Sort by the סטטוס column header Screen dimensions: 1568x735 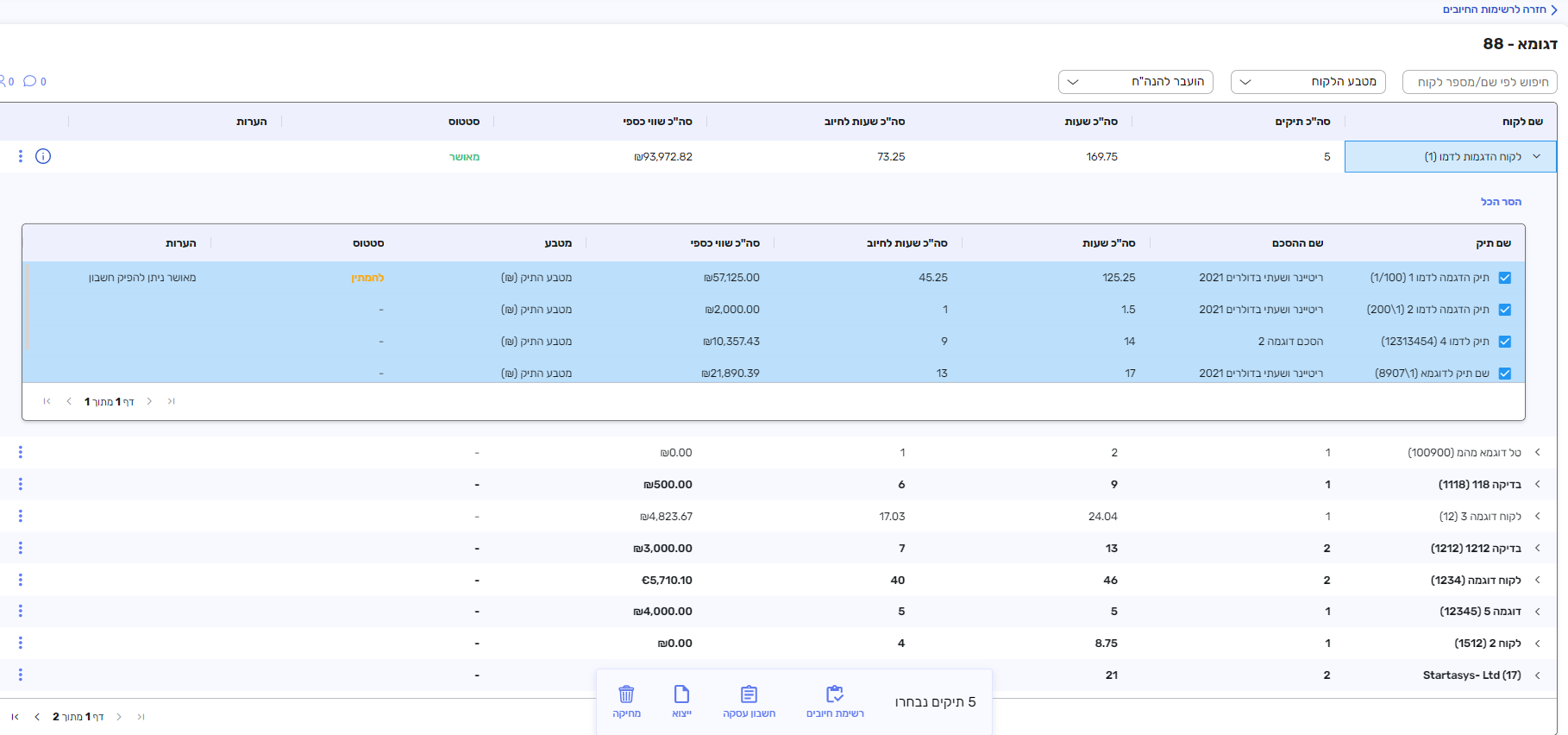tap(464, 122)
